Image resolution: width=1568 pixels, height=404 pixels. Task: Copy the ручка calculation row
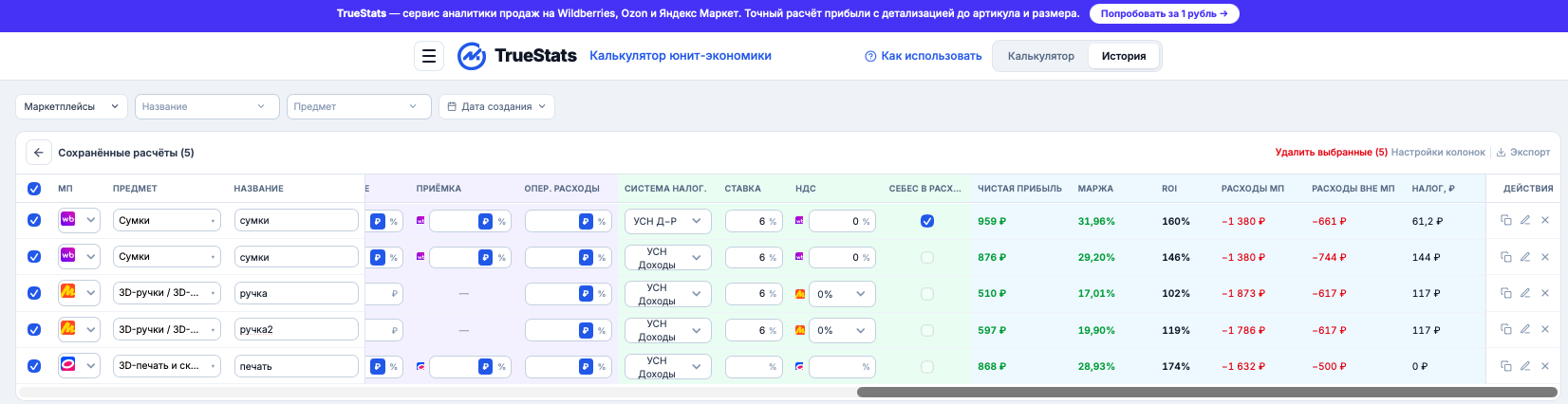tap(1505, 293)
